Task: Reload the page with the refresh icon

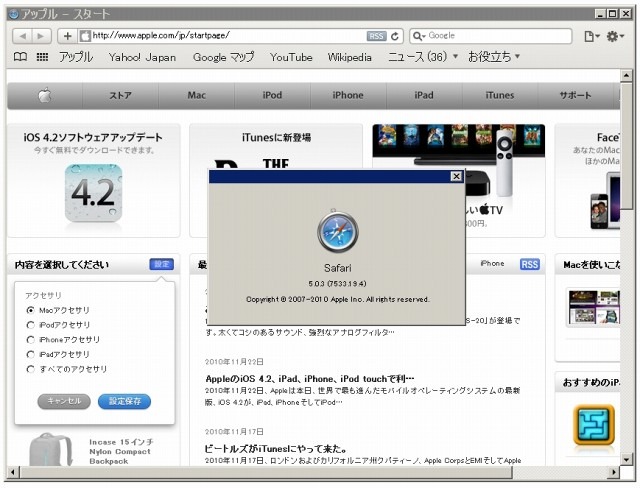Action: [x=395, y=36]
